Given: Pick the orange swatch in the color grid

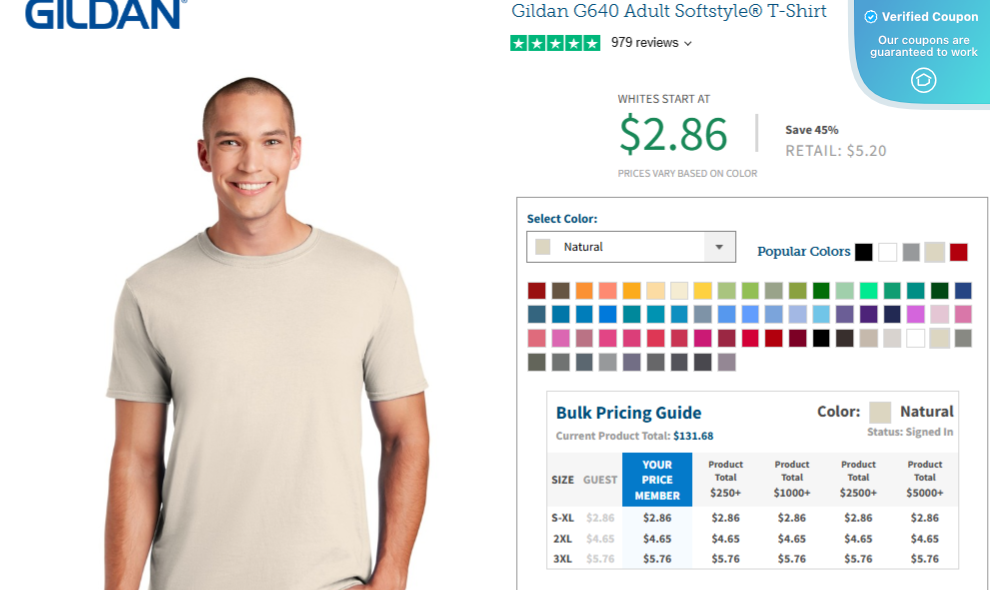Looking at the screenshot, I should point(584,290).
